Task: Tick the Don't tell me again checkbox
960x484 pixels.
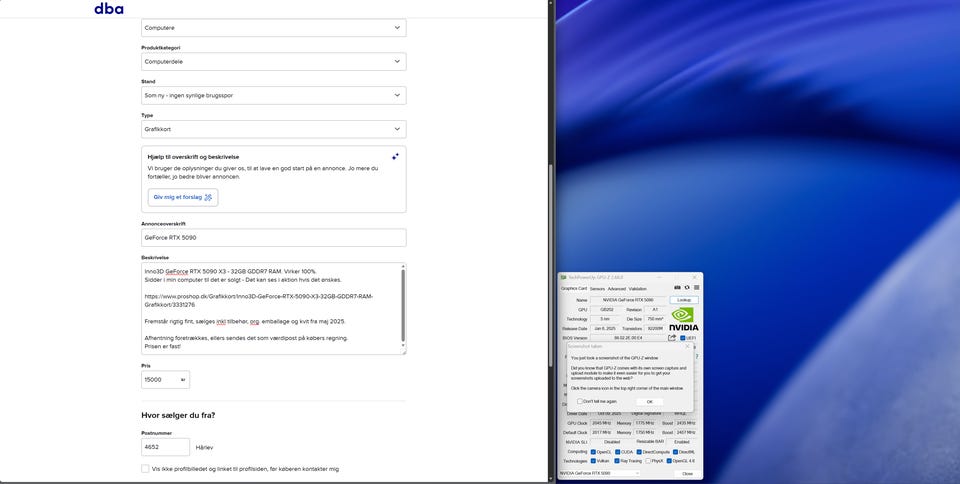Action: [580, 401]
